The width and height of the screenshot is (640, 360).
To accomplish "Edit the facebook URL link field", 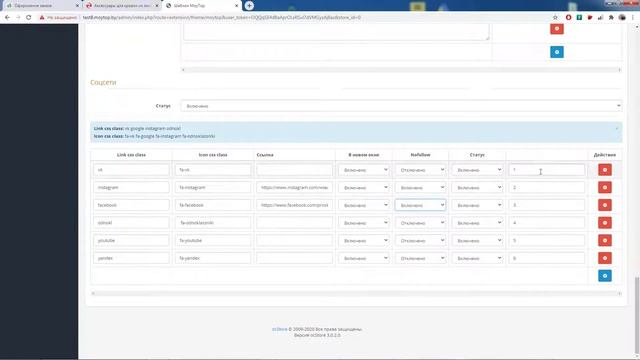I will (294, 205).
